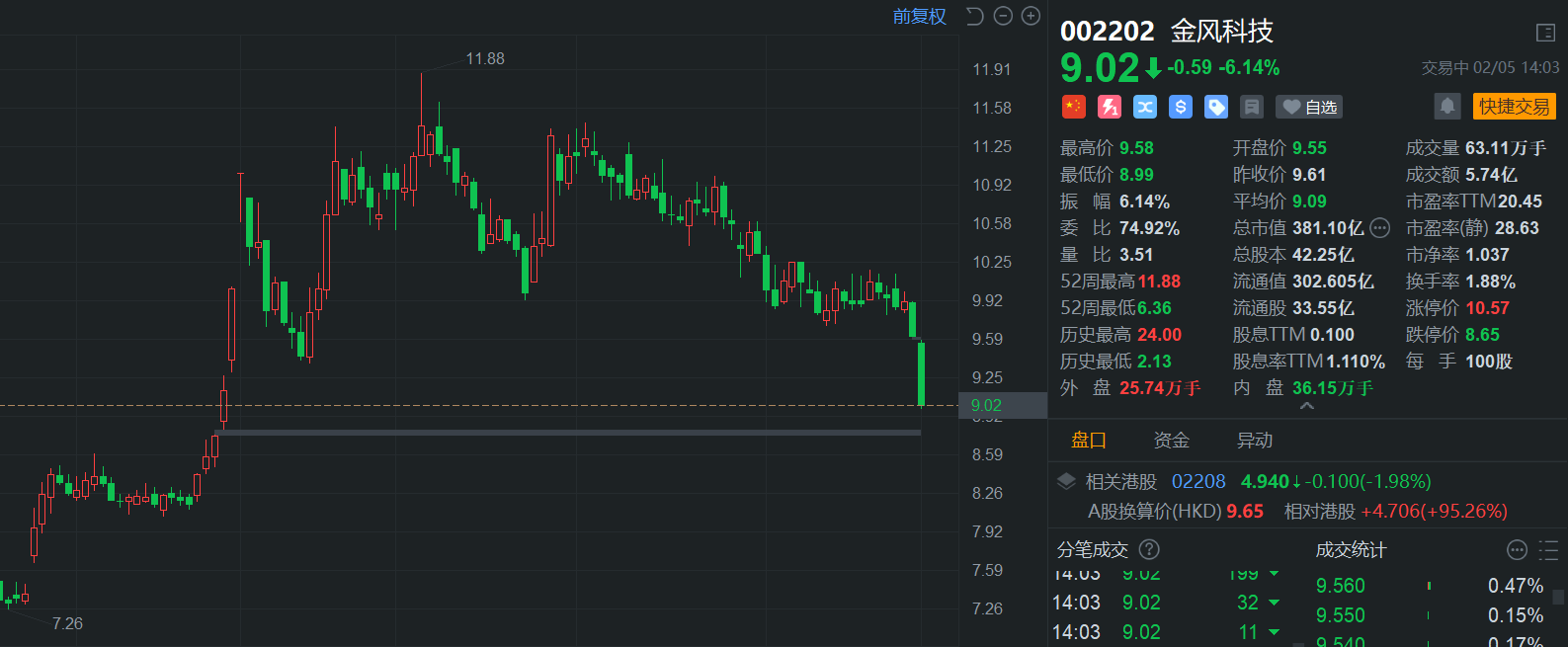This screenshot has height=647, width=1568.
Task: Set a price alert with the bell icon
Action: pyautogui.click(x=1447, y=106)
